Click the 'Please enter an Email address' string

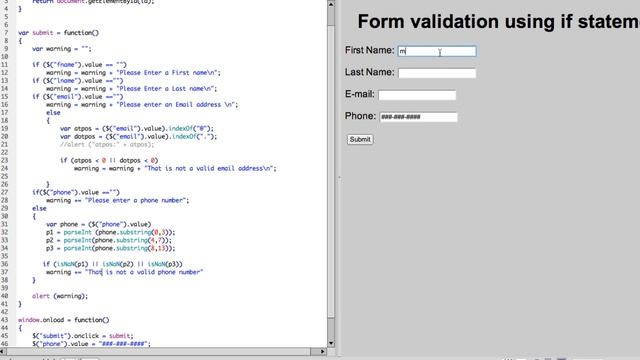(x=177, y=104)
